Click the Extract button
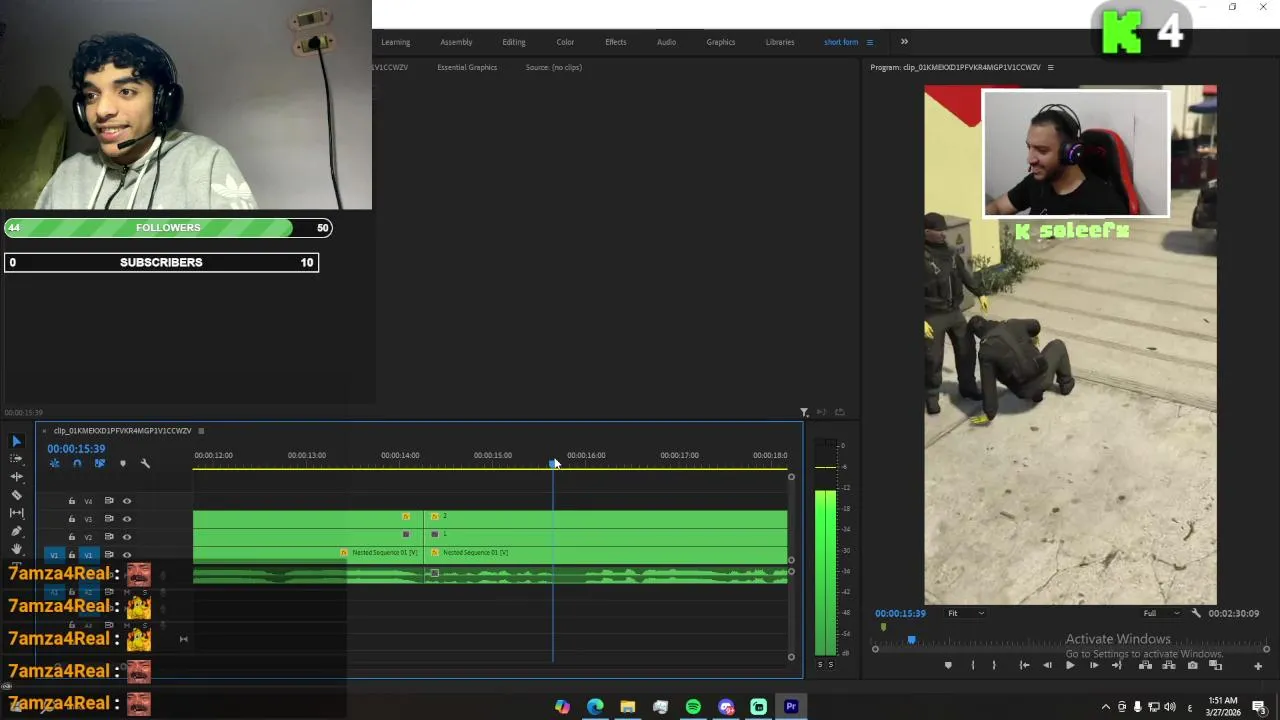The height and width of the screenshot is (720, 1280). tap(1168, 665)
